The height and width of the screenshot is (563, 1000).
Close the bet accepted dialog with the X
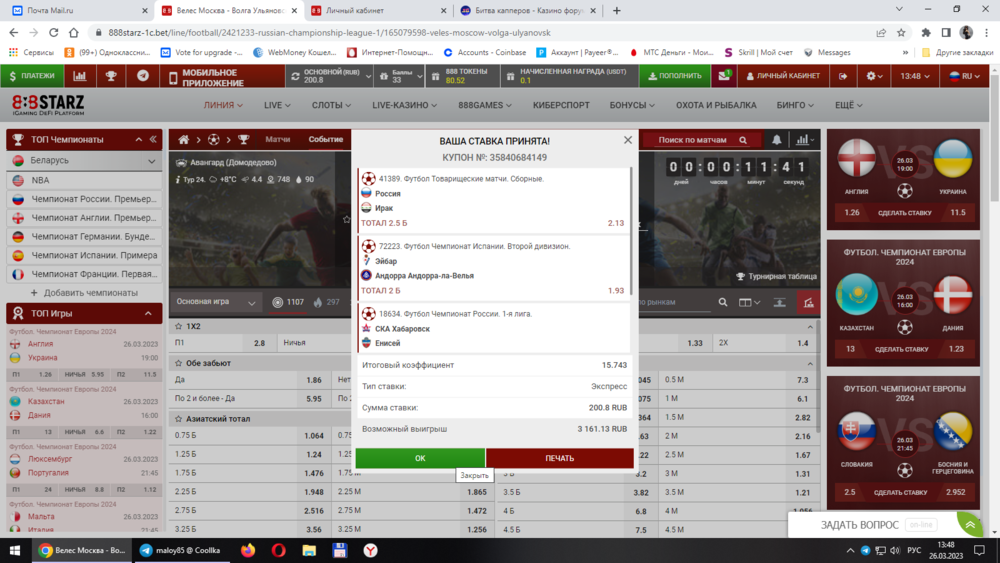(x=628, y=140)
